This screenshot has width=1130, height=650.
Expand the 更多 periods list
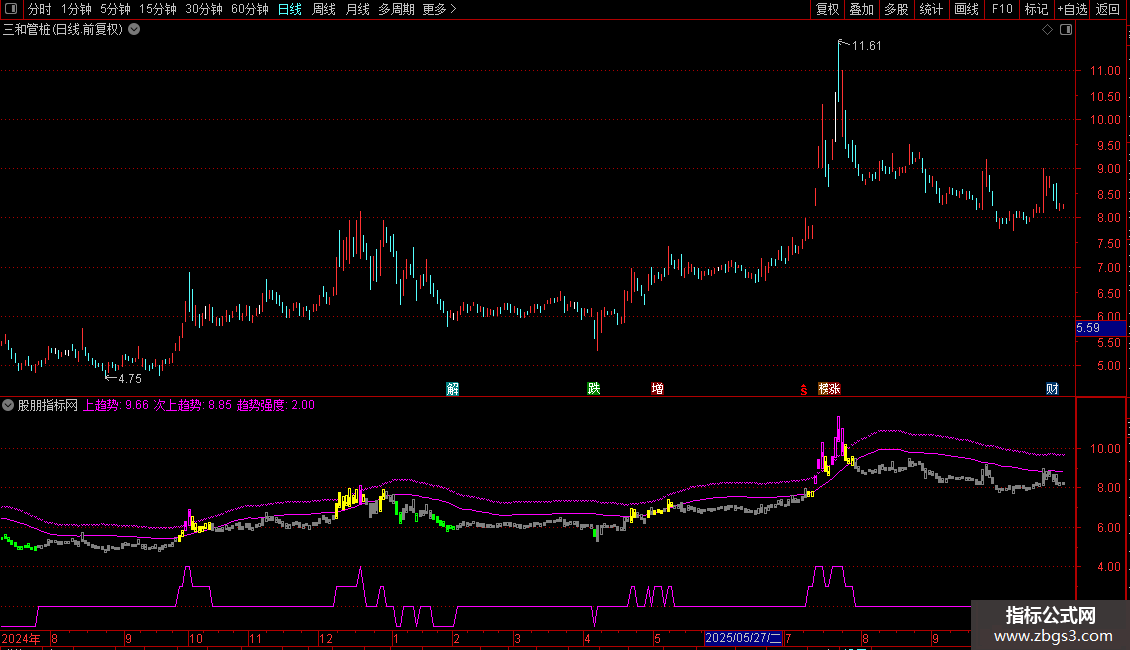point(439,9)
